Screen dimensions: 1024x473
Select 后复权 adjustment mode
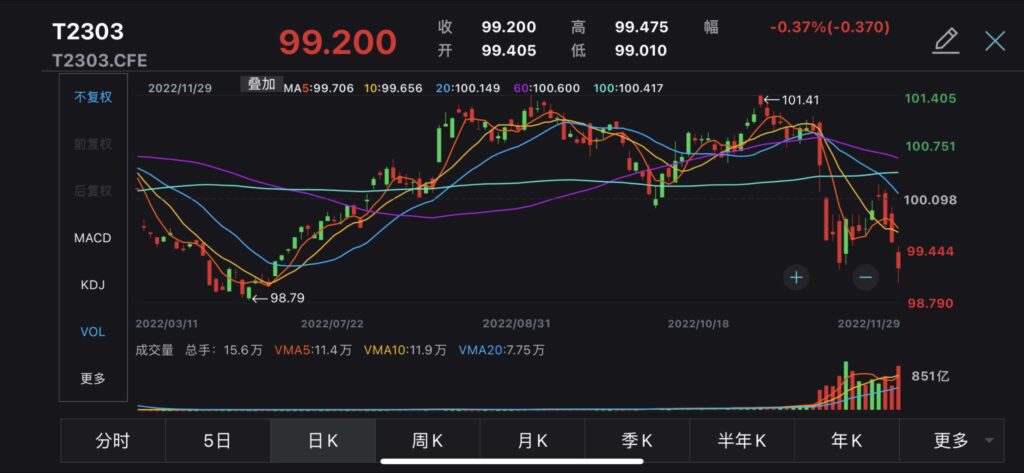[x=93, y=191]
